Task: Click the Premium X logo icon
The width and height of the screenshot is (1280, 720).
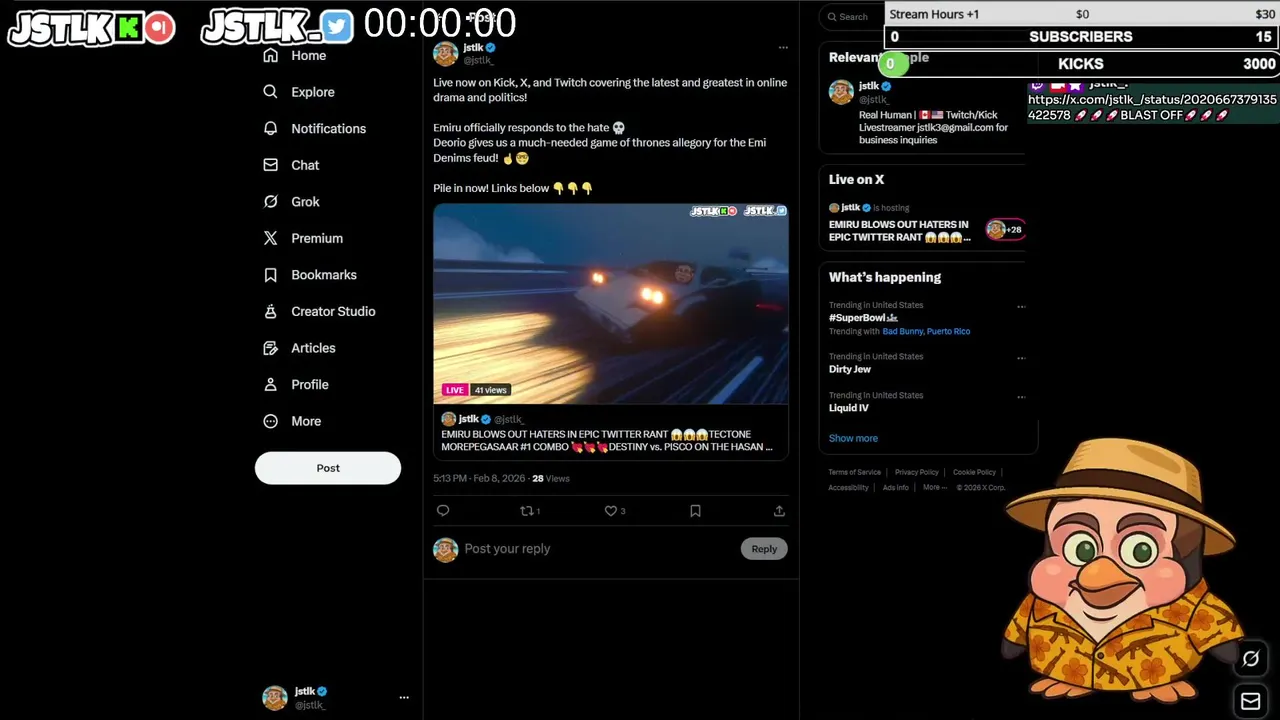Action: [270, 238]
